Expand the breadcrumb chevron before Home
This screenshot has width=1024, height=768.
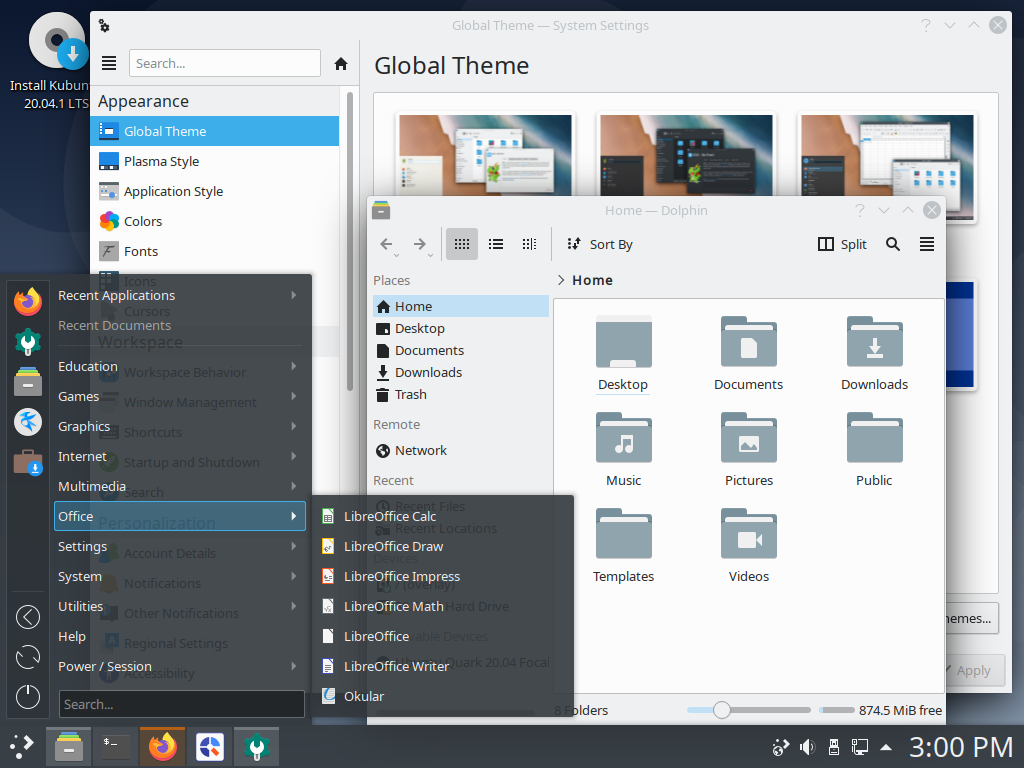561,280
